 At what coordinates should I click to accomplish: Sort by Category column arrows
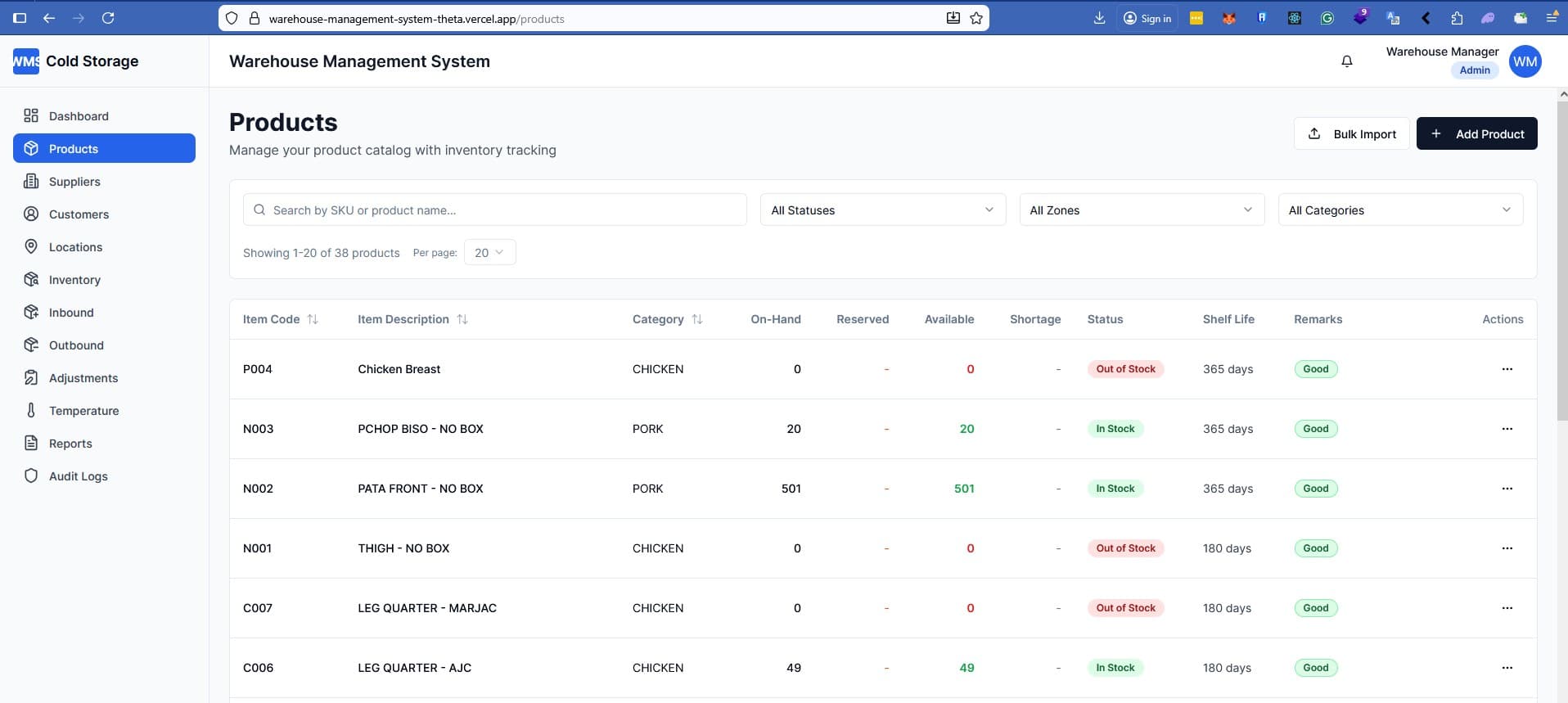[x=697, y=319]
